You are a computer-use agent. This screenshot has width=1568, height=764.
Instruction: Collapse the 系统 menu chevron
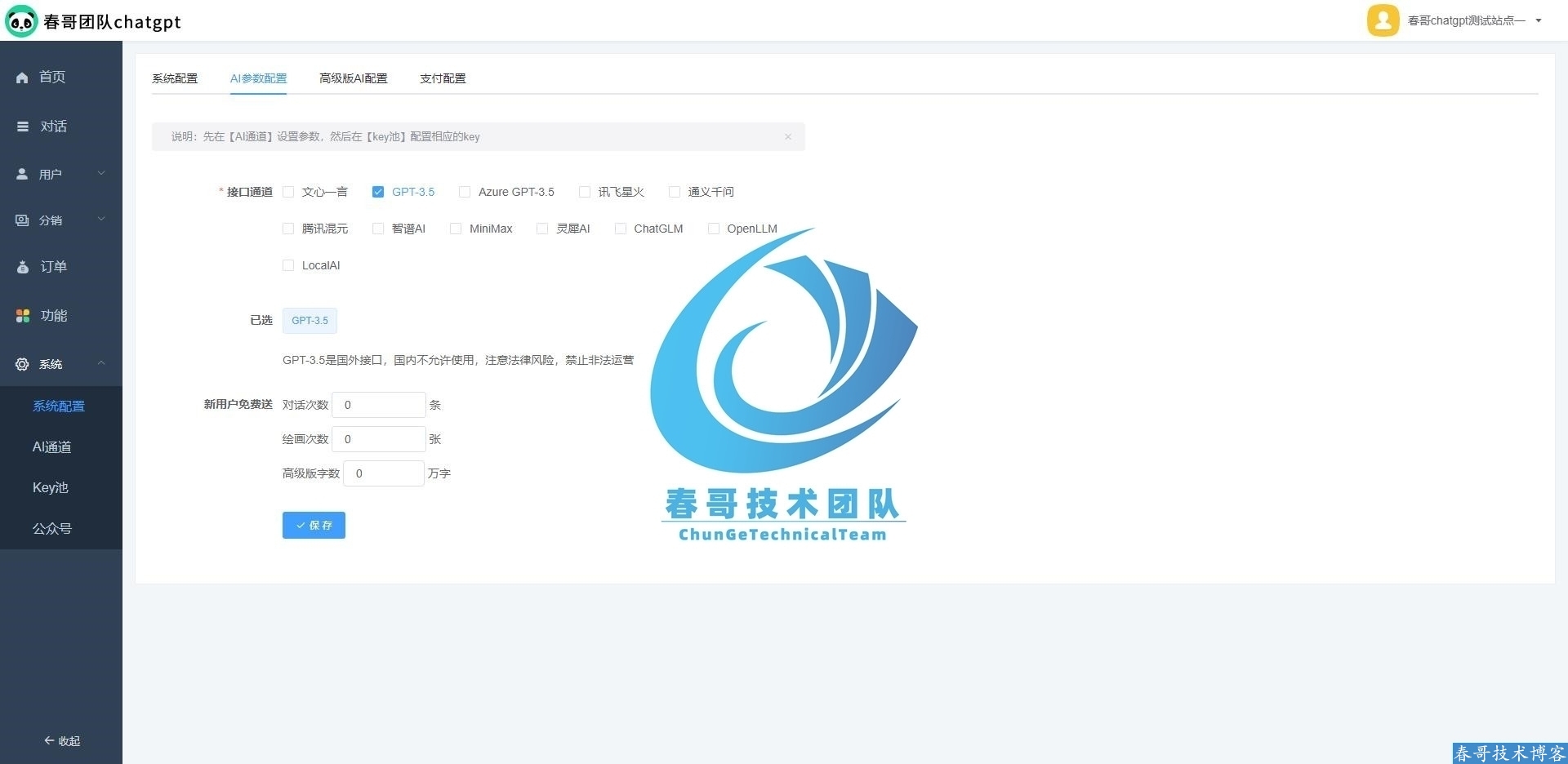click(101, 363)
